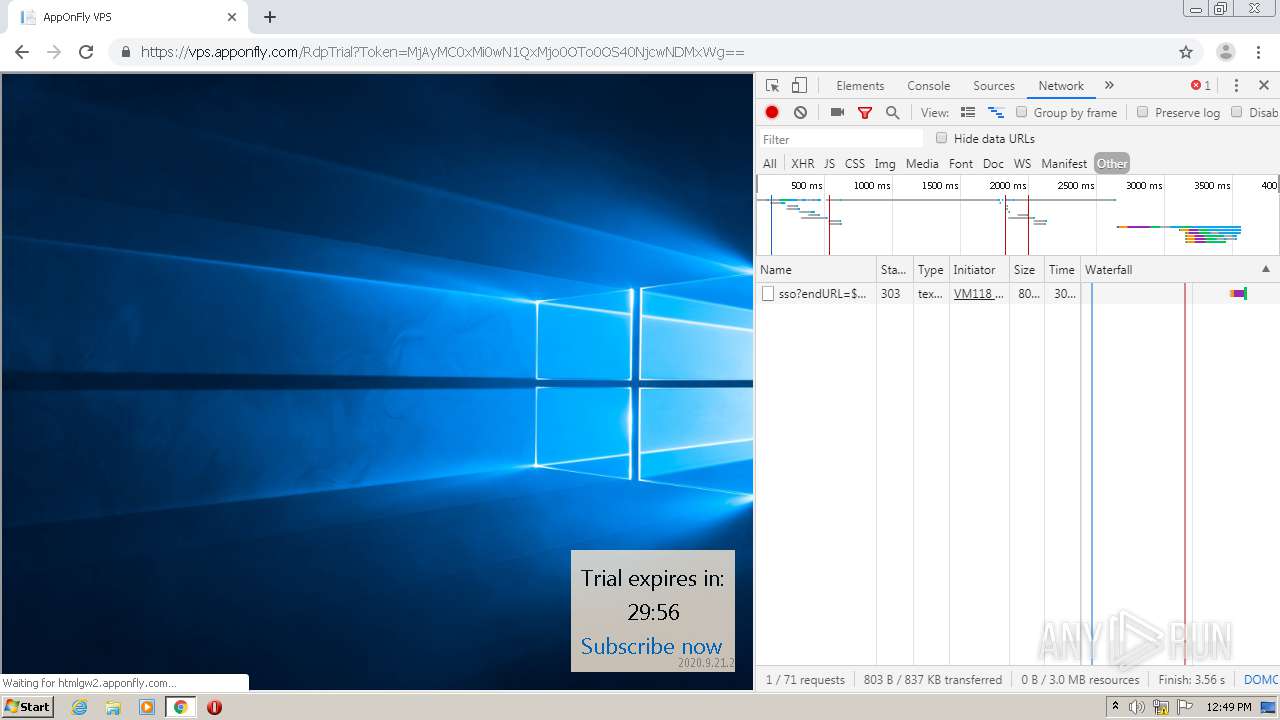Filter requests by WS
The width and height of the screenshot is (1280, 720).
point(1022,164)
